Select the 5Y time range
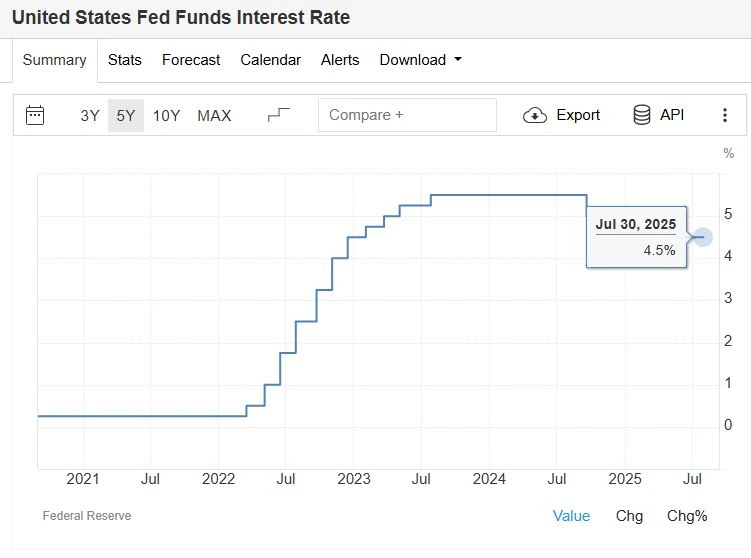Image resolution: width=751 pixels, height=558 pixels. click(126, 115)
